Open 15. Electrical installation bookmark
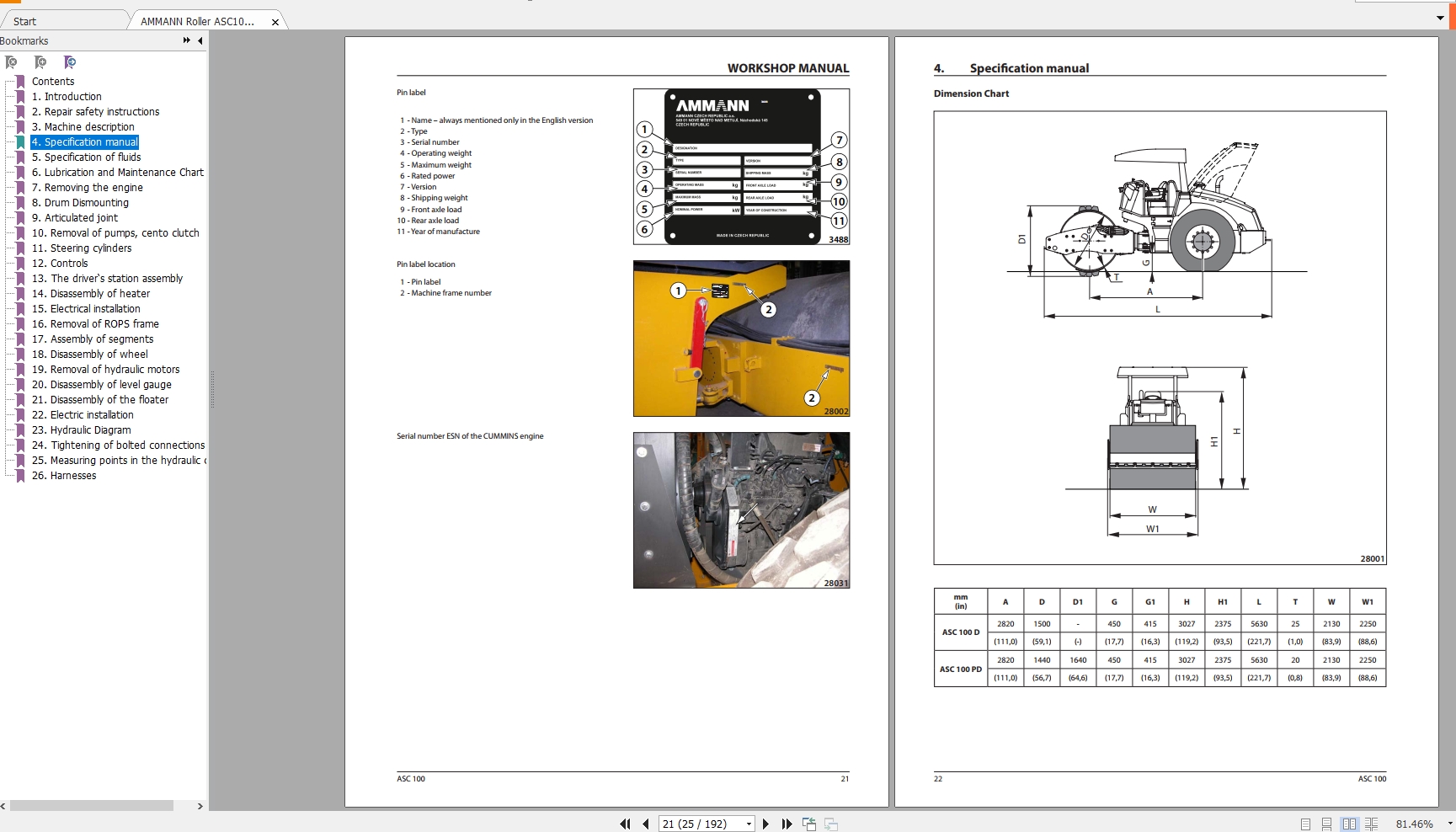This screenshot has width=1456, height=832. [x=86, y=309]
